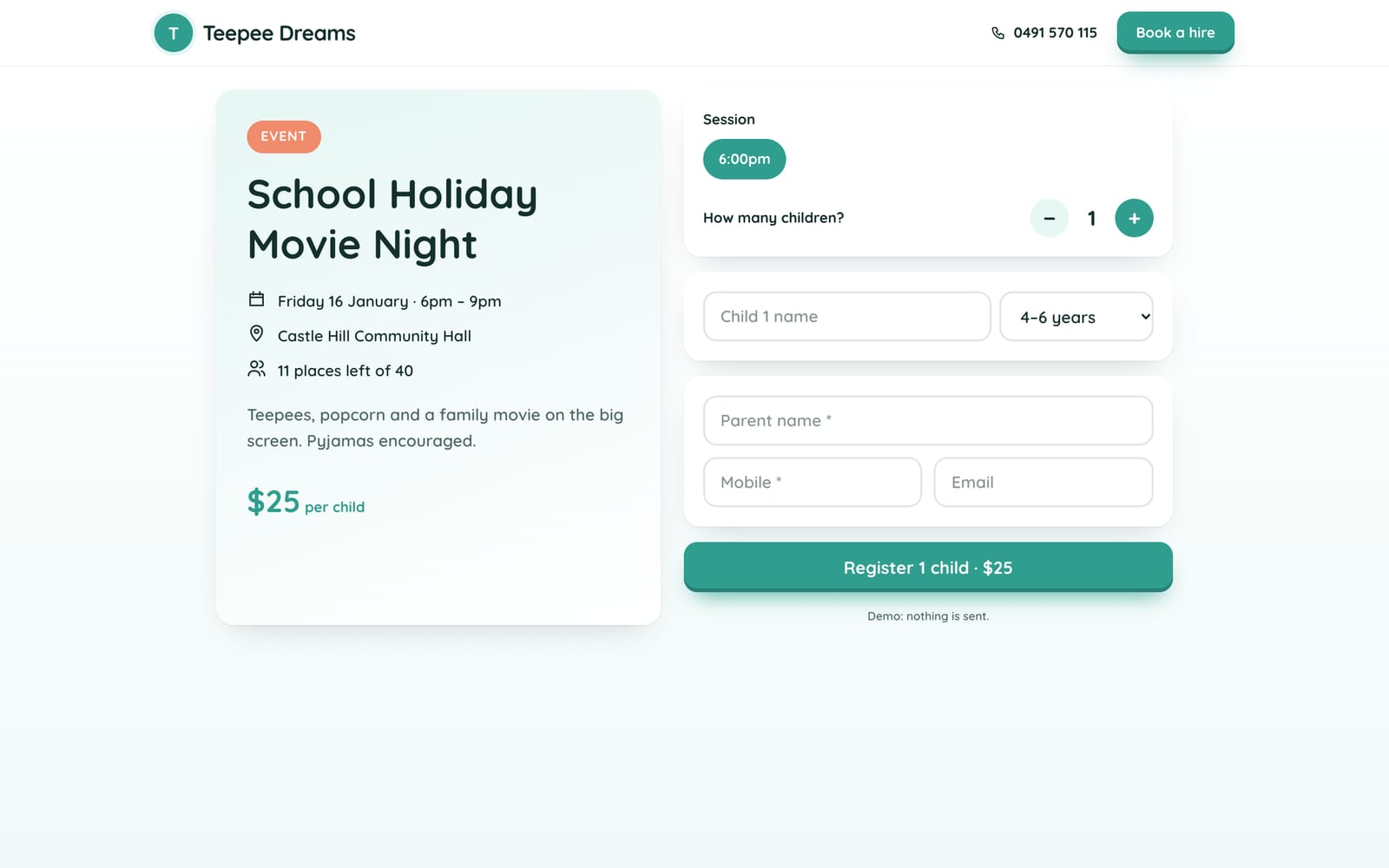Viewport: 1389px width, 868px height.
Task: Click the 11 places left of 40 text
Action: coord(346,371)
